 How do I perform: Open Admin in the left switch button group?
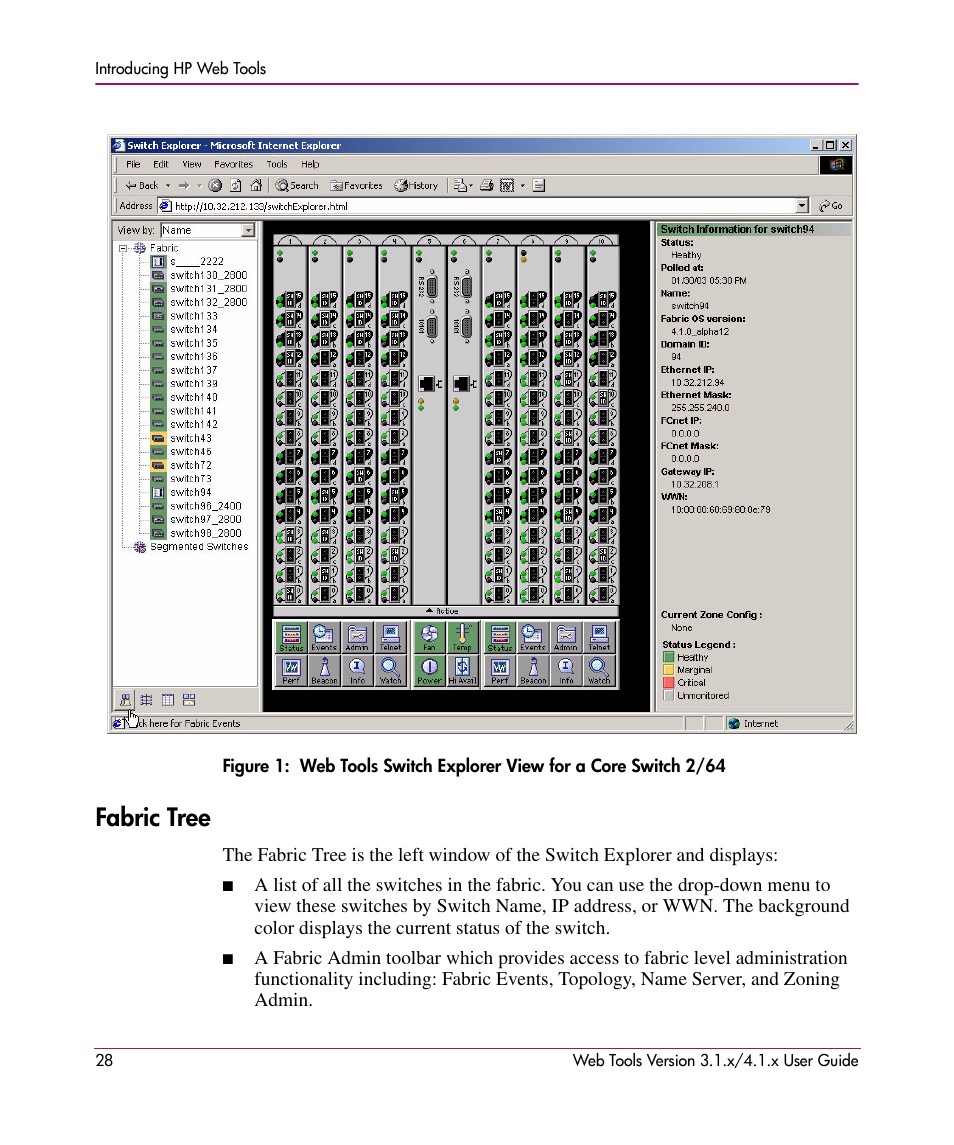point(356,637)
